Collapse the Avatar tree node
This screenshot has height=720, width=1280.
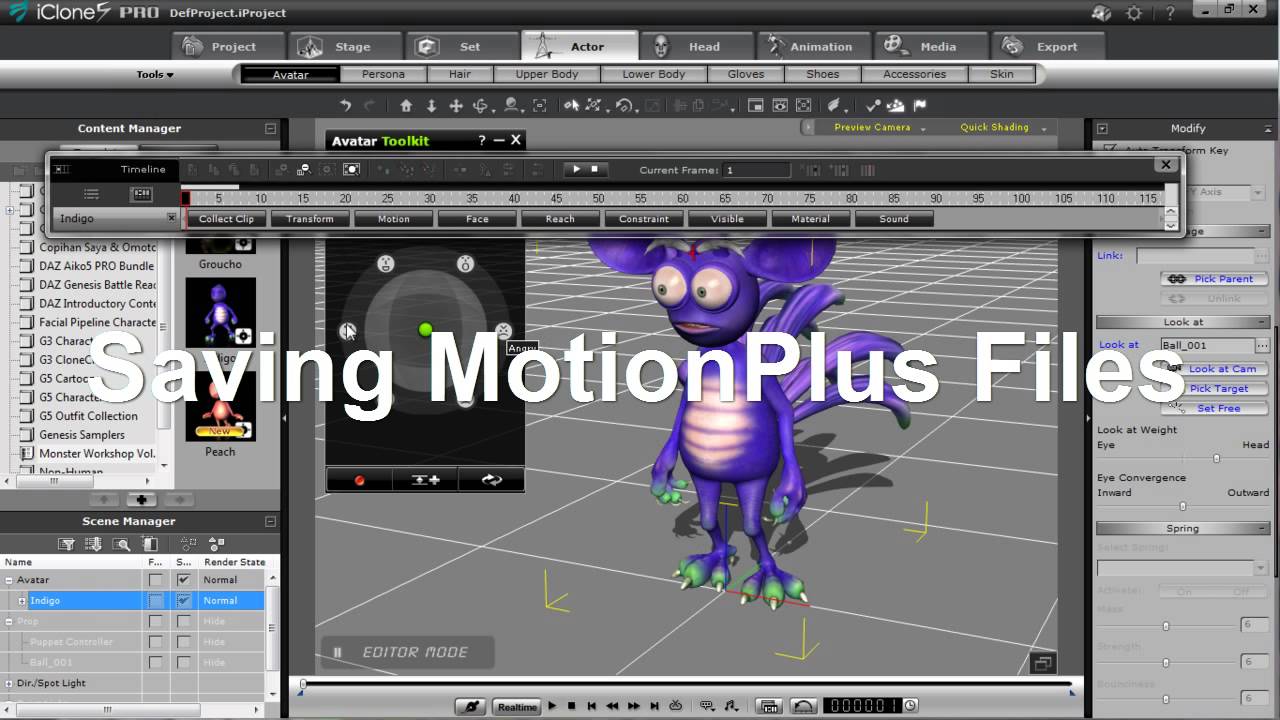9,580
